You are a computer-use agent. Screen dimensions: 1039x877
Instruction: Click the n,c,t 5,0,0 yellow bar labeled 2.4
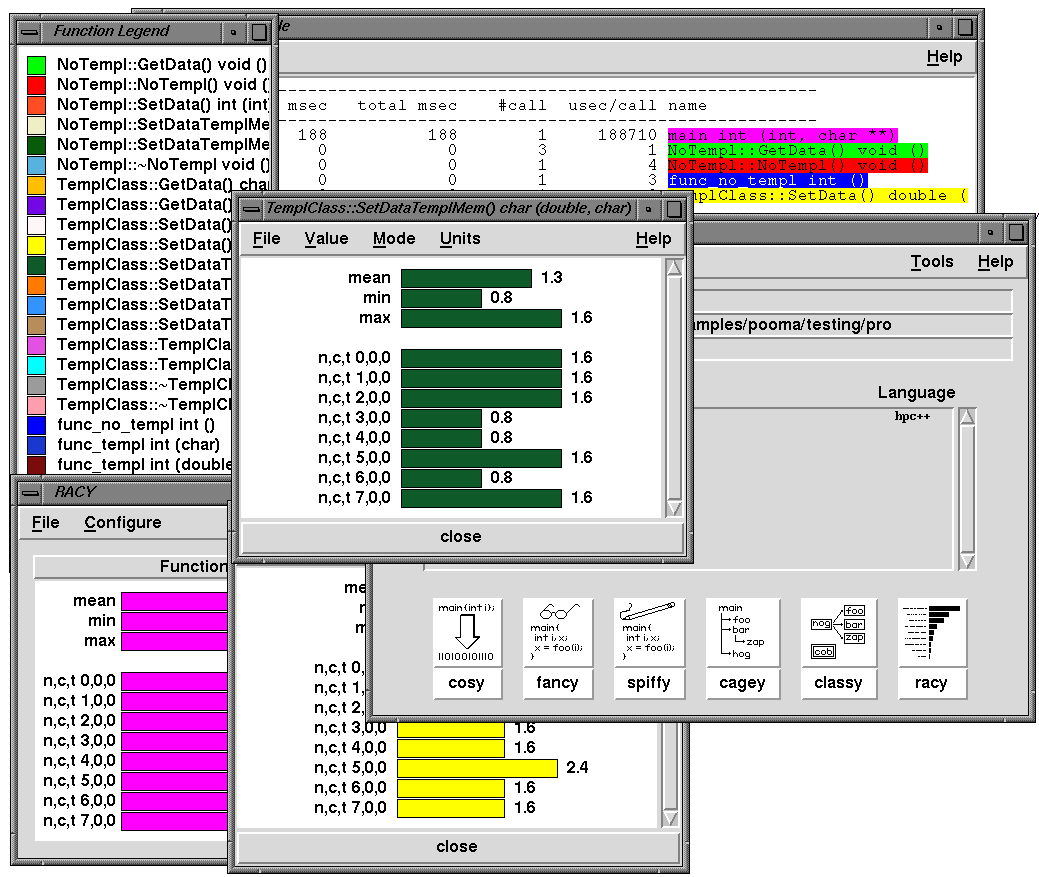pyautogui.click(x=478, y=768)
